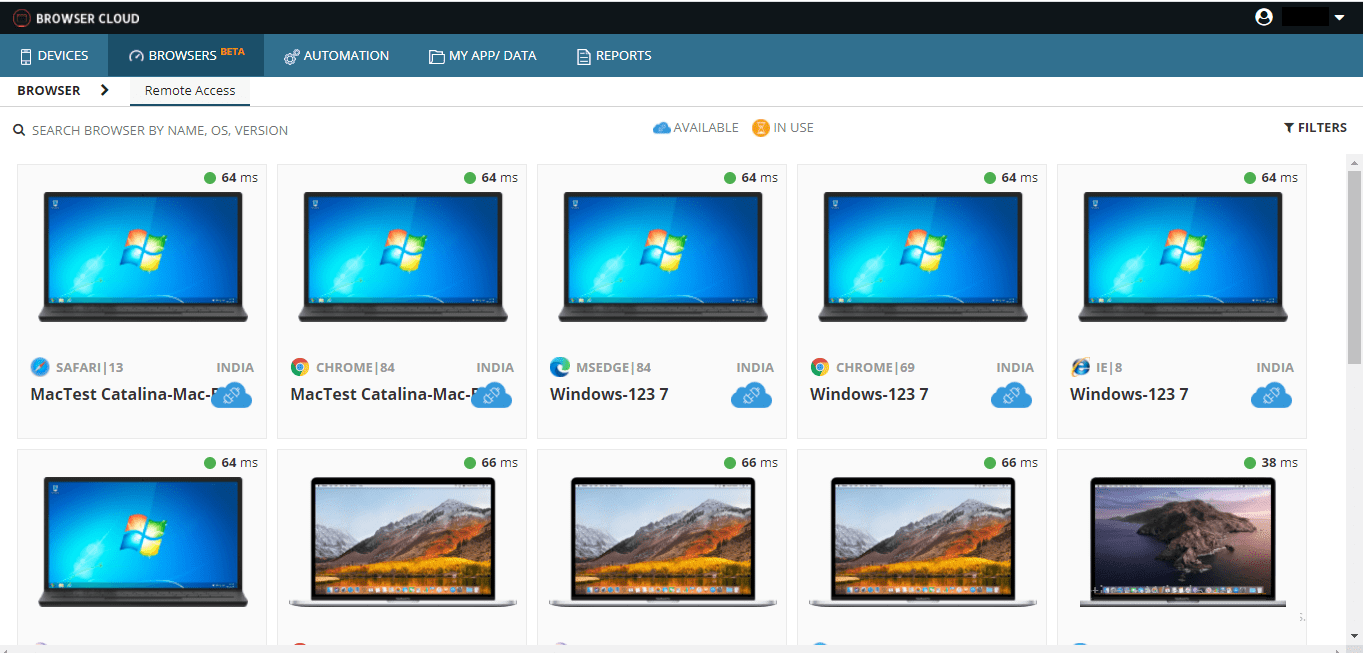
Task: Open the Reports tab
Action: (x=614, y=56)
